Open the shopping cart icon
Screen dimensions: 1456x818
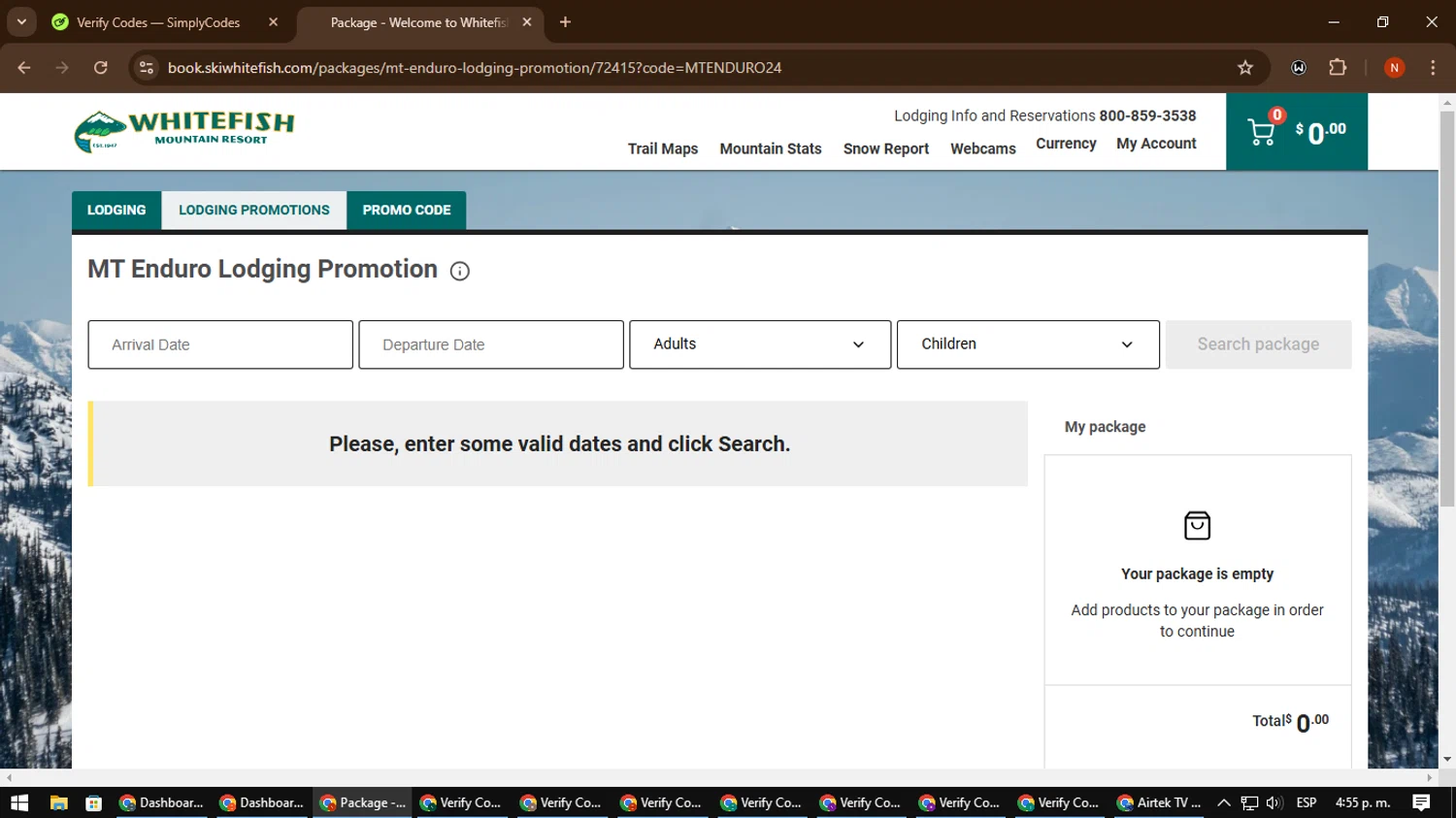1261,132
